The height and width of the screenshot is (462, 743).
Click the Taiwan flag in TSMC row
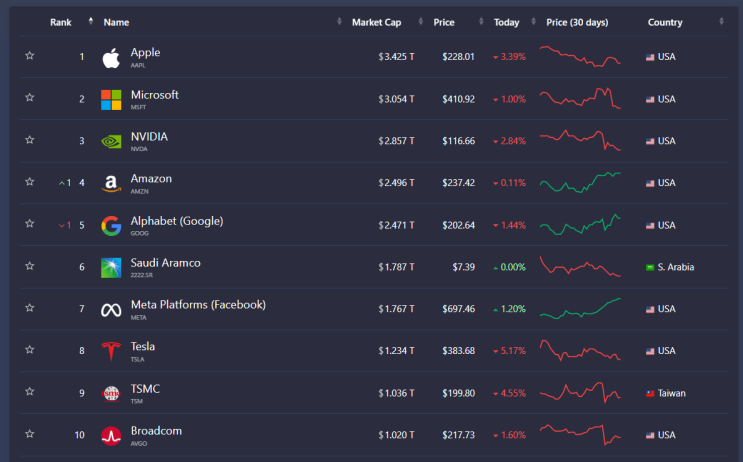tap(650, 394)
